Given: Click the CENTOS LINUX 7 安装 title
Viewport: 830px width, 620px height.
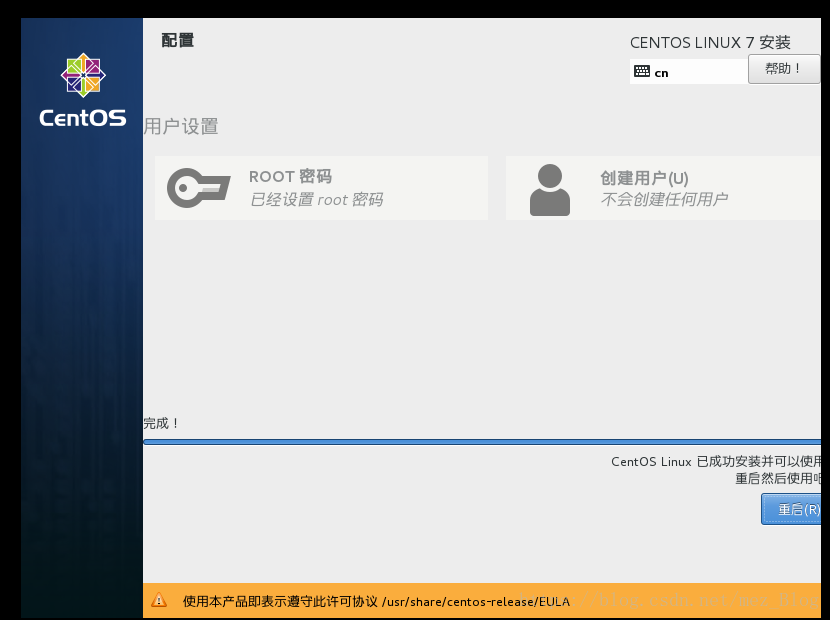Looking at the screenshot, I should pos(710,42).
